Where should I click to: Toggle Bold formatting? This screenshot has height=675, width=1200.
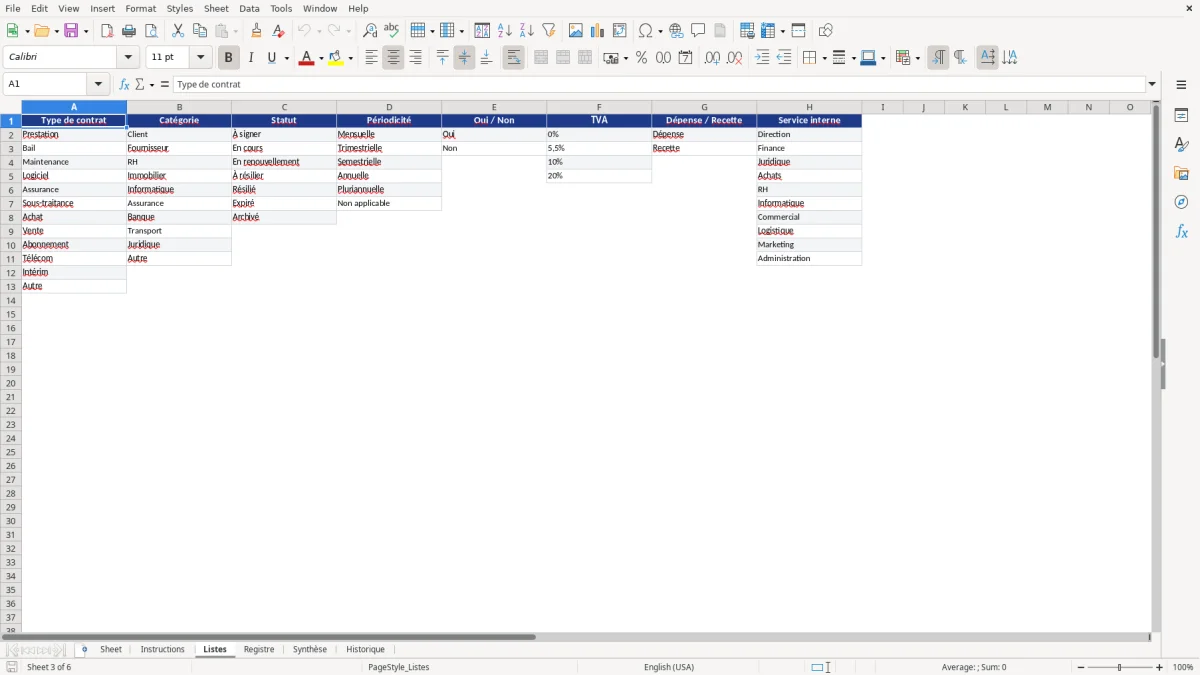point(229,58)
